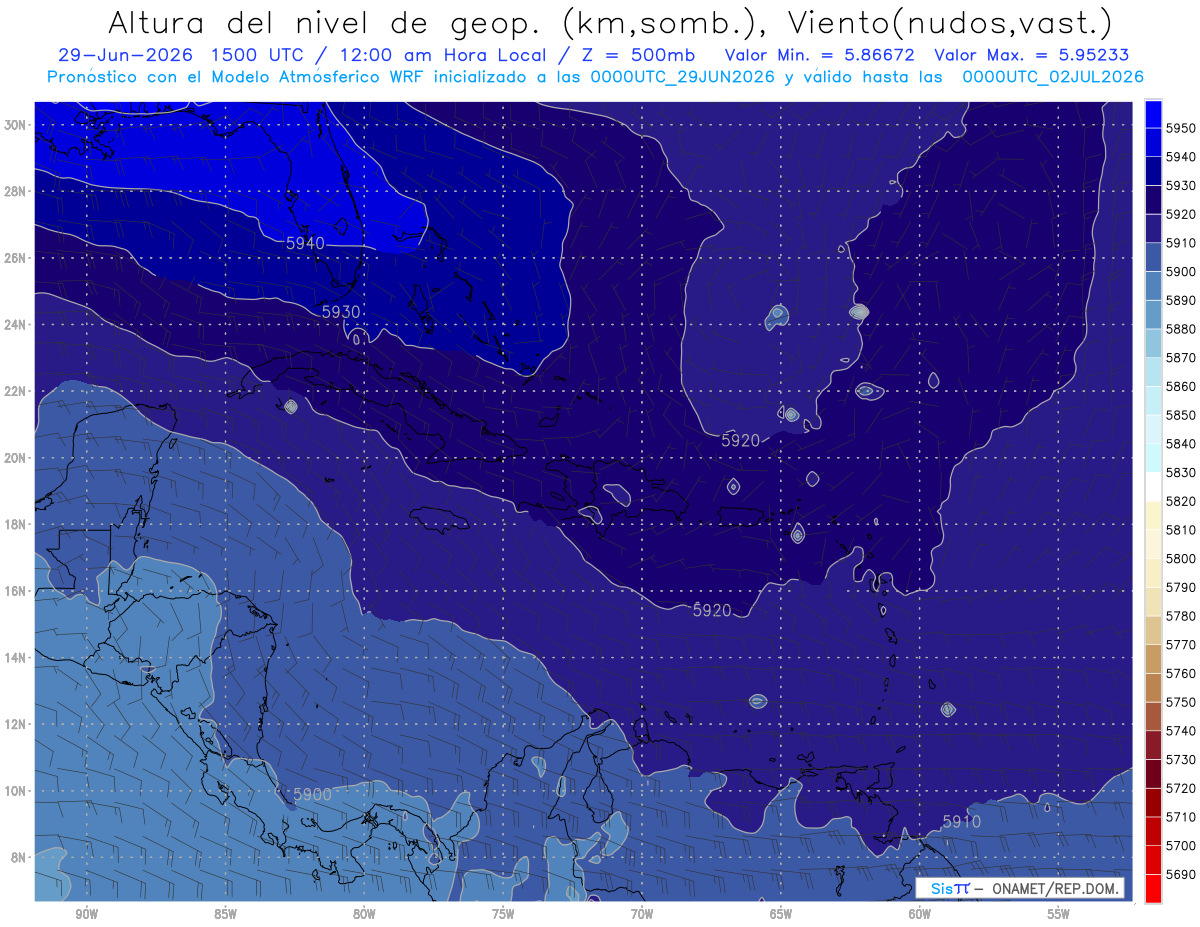1200x927 pixels.
Task: Click the '0000UTC_02JUL2026' valid-until text
Action: tap(1053, 76)
